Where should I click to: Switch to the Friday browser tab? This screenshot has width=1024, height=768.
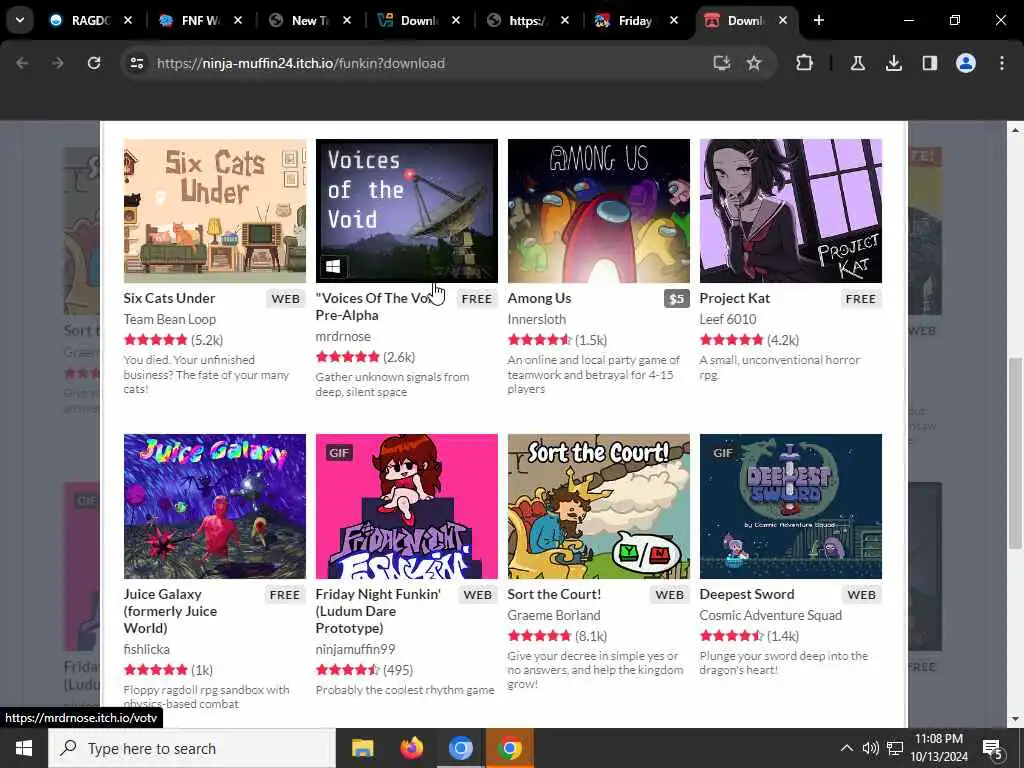click(x=633, y=20)
